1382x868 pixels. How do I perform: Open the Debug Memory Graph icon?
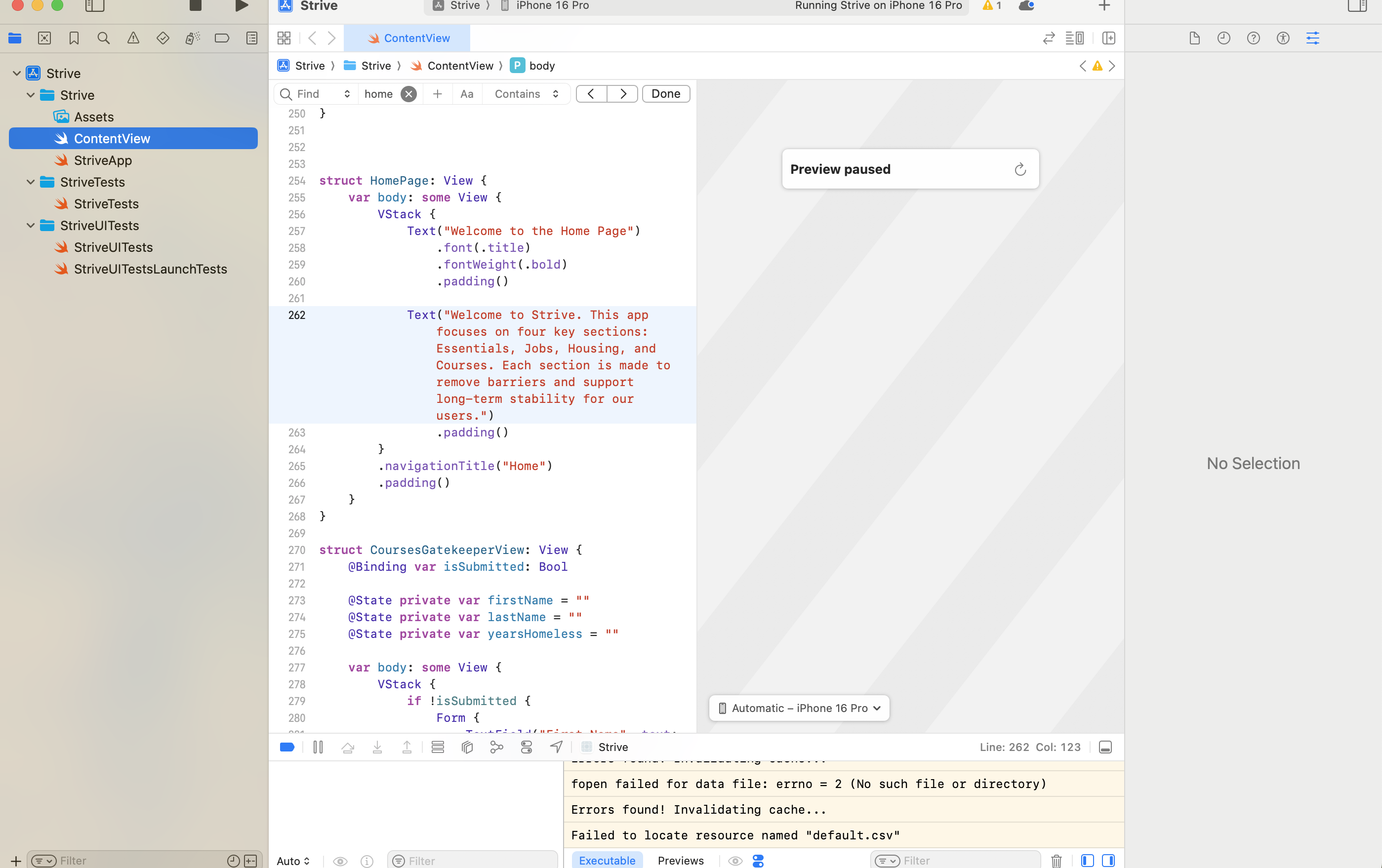496,747
